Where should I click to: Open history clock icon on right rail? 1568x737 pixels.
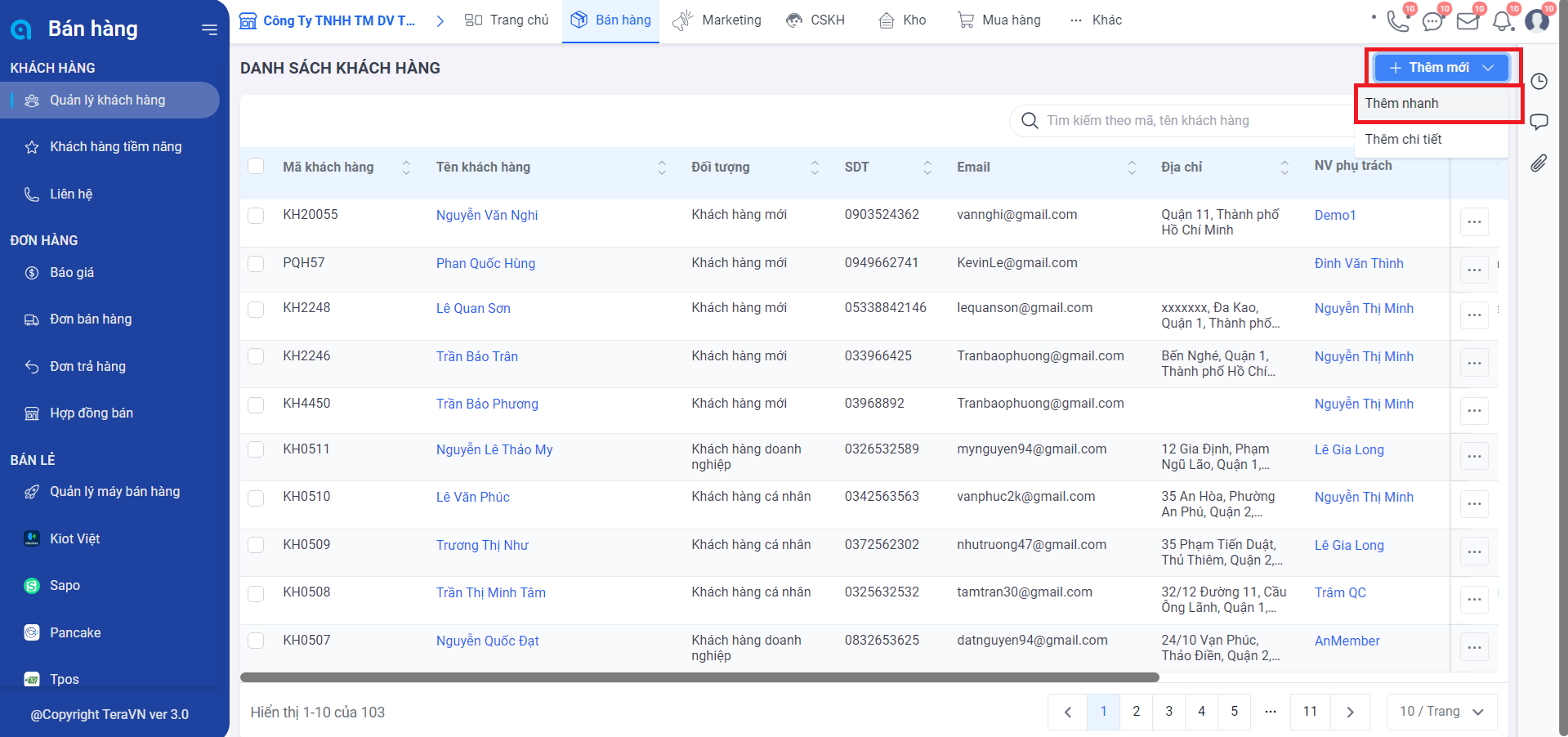(x=1539, y=81)
